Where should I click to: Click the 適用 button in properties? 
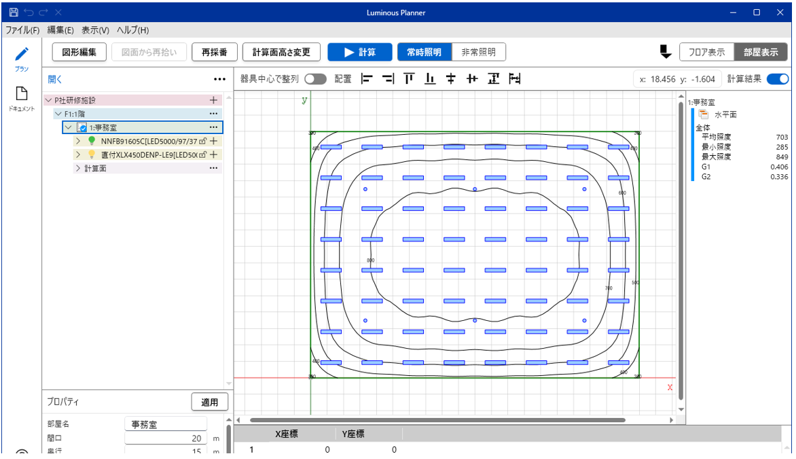[x=209, y=402]
